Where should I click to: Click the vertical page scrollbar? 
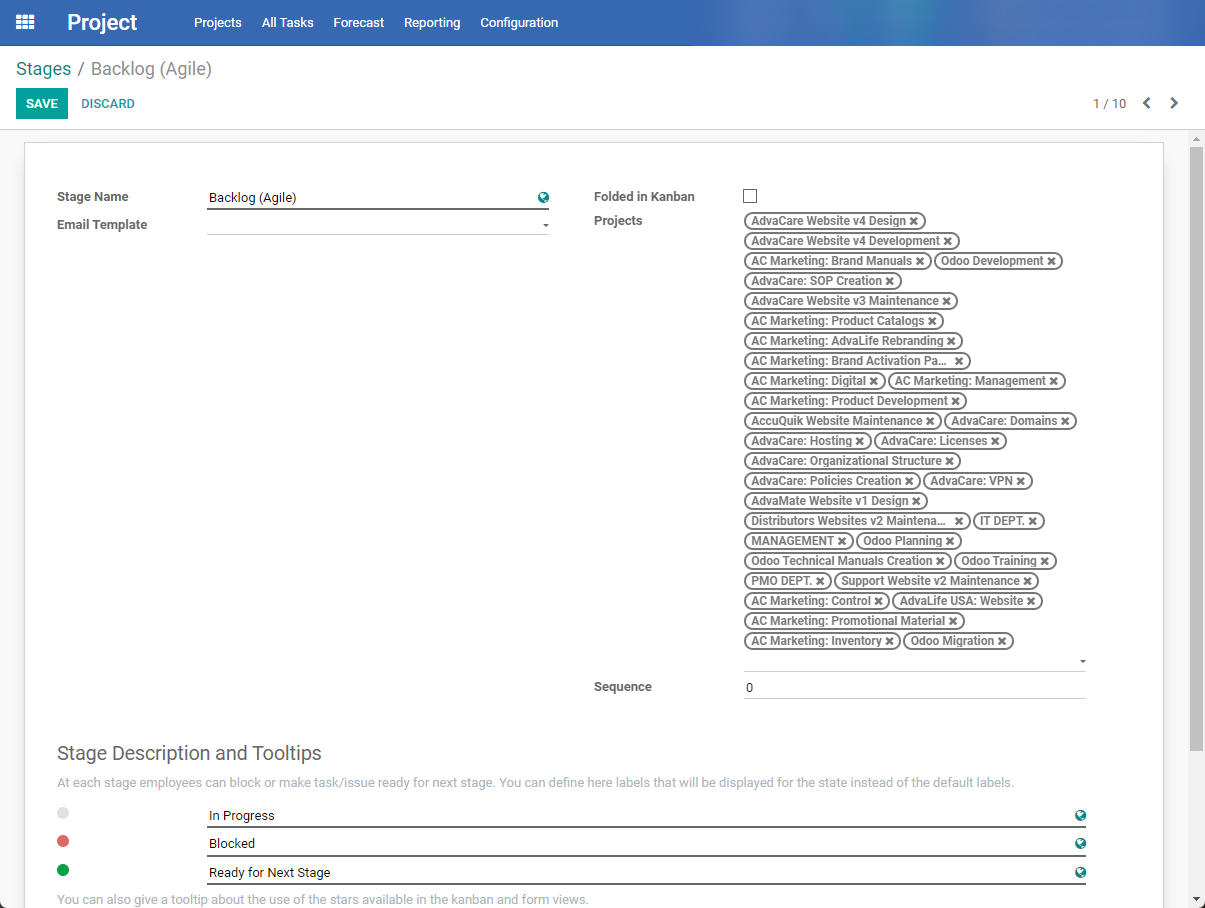click(x=1196, y=447)
